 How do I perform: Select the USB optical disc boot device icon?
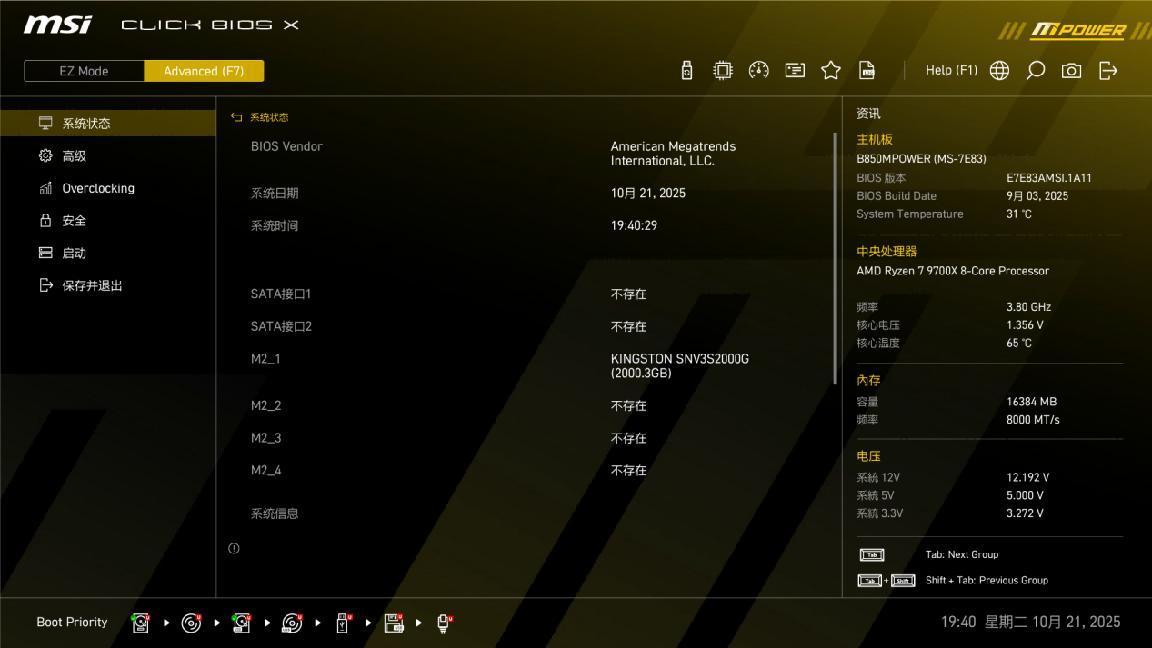(x=292, y=623)
